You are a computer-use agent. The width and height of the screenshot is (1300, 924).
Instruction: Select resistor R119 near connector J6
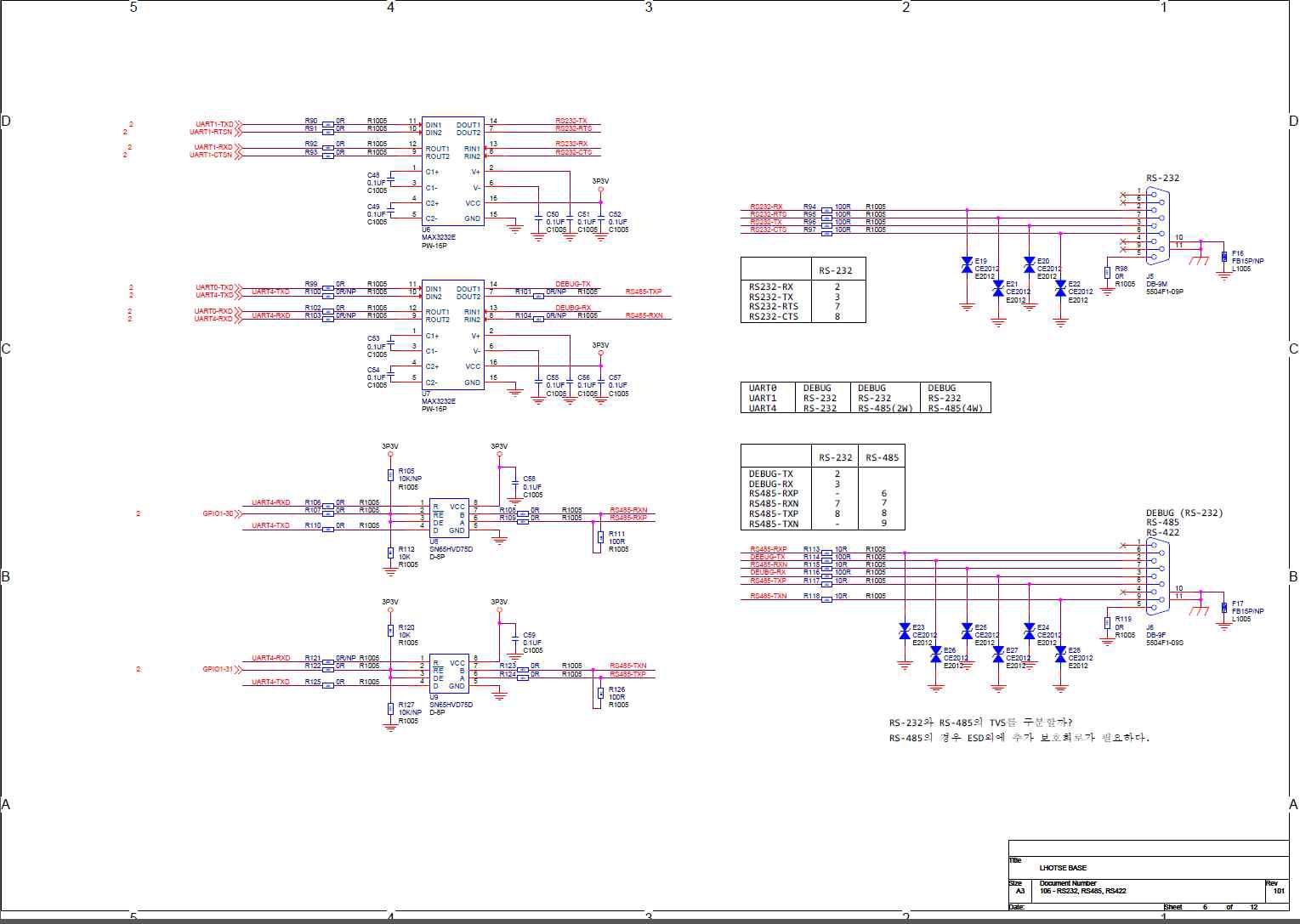pyautogui.click(x=1107, y=623)
